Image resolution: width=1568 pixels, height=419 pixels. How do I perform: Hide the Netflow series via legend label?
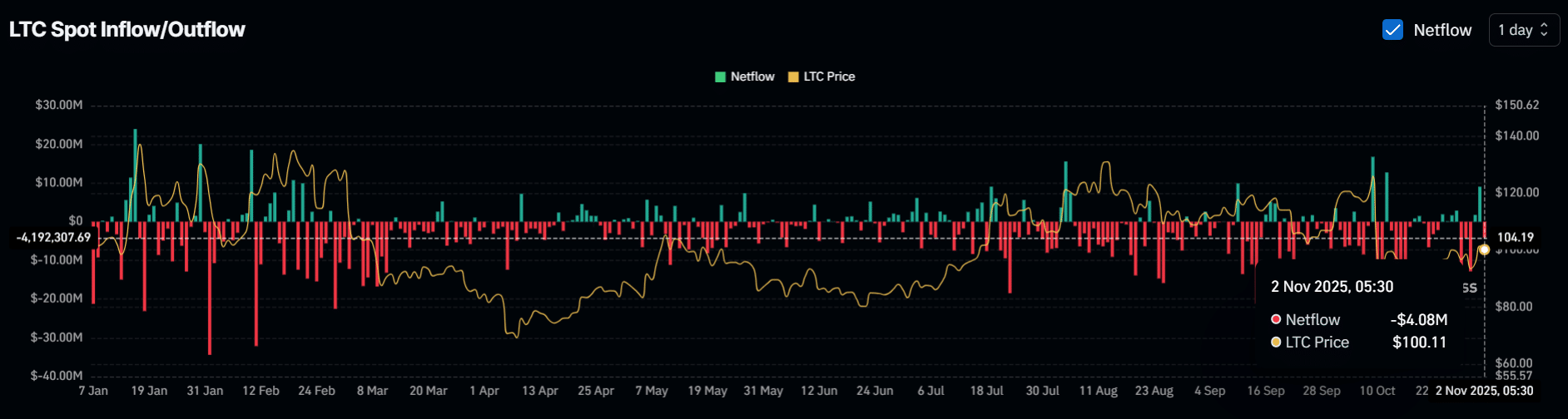752,76
